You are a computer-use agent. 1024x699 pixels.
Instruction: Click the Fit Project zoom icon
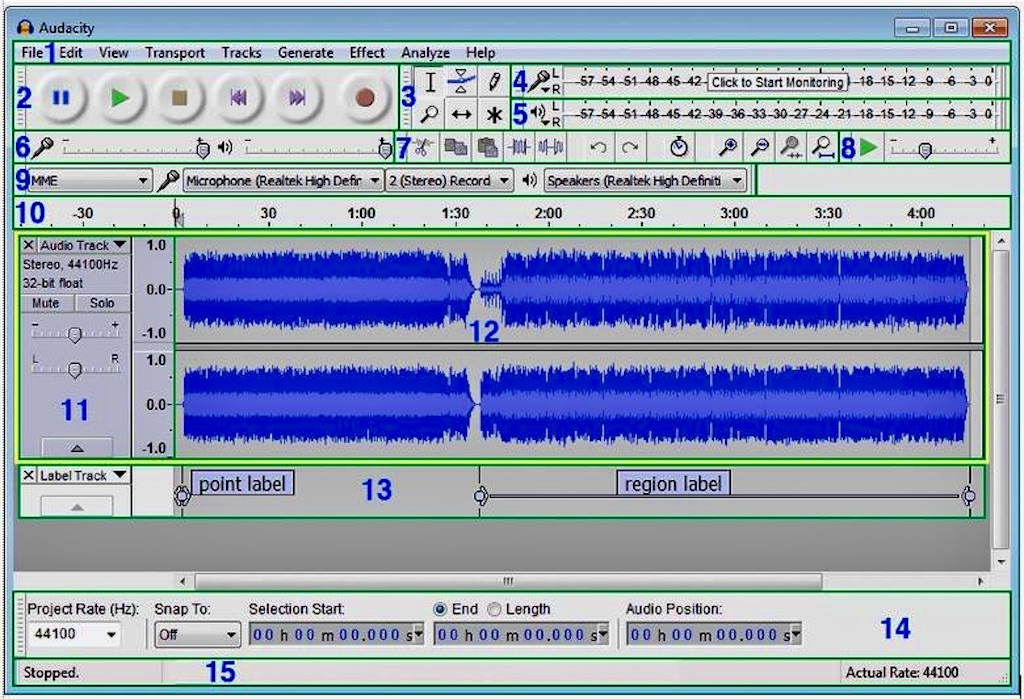pyautogui.click(x=823, y=147)
